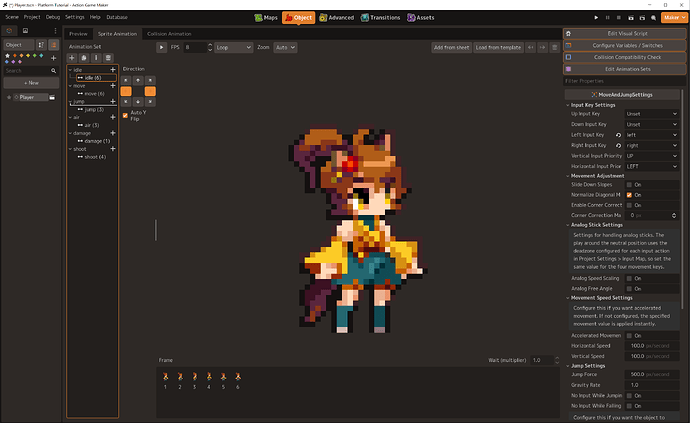Select the up-left direction button

click(x=126, y=80)
